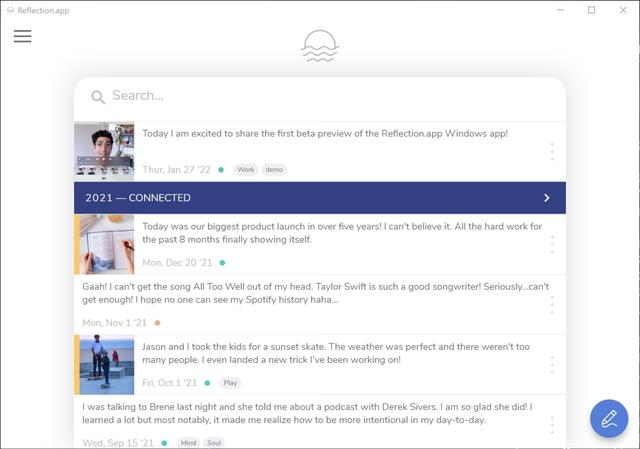Screen dimensions: 640x449
Task: Select the Work tag
Action: [x=245, y=169]
